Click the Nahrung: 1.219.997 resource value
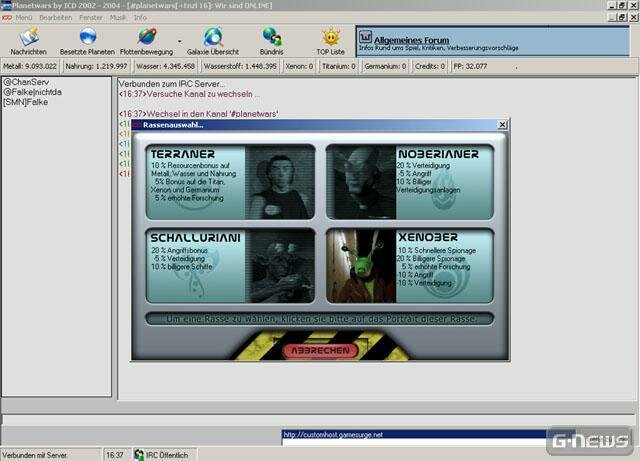 click(96, 66)
